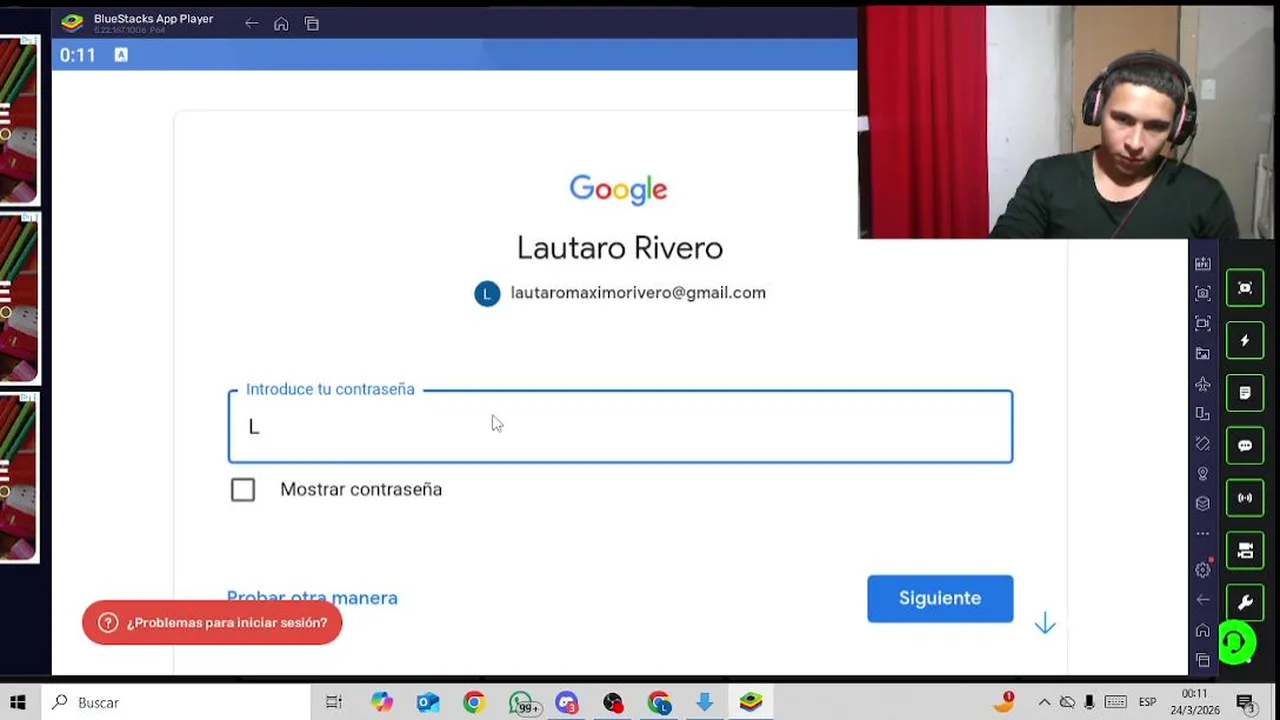
Task: Expand the three-dots more options in sidebar
Action: click(1203, 534)
